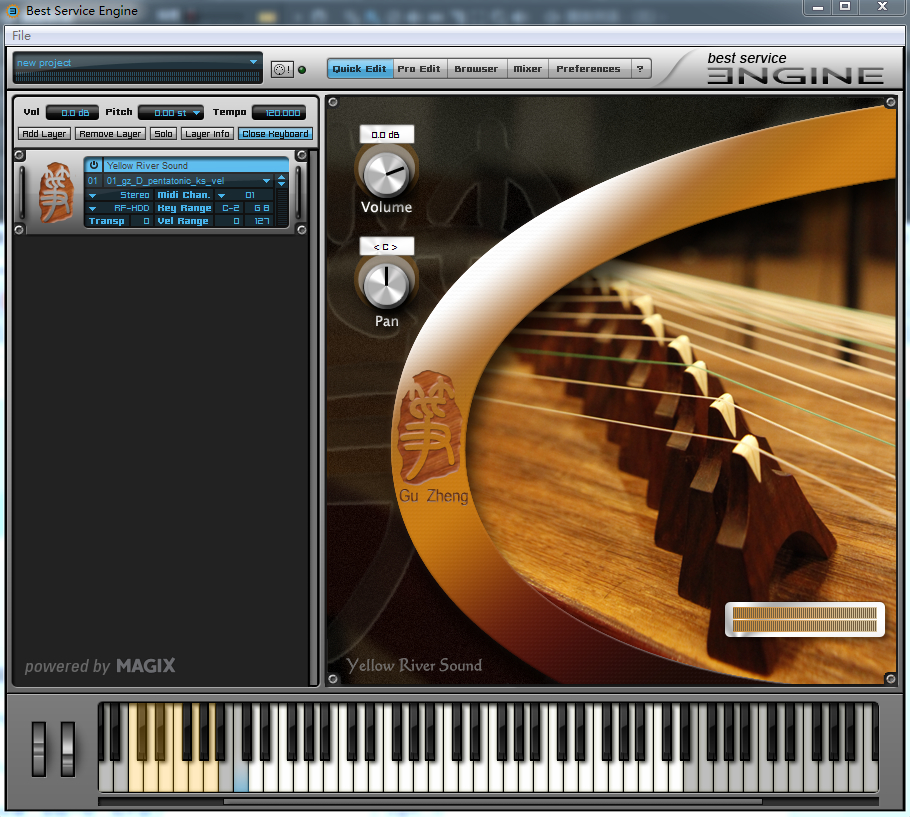The image size is (910, 817).
Task: Switch to Pro Edit tab
Action: coord(420,69)
